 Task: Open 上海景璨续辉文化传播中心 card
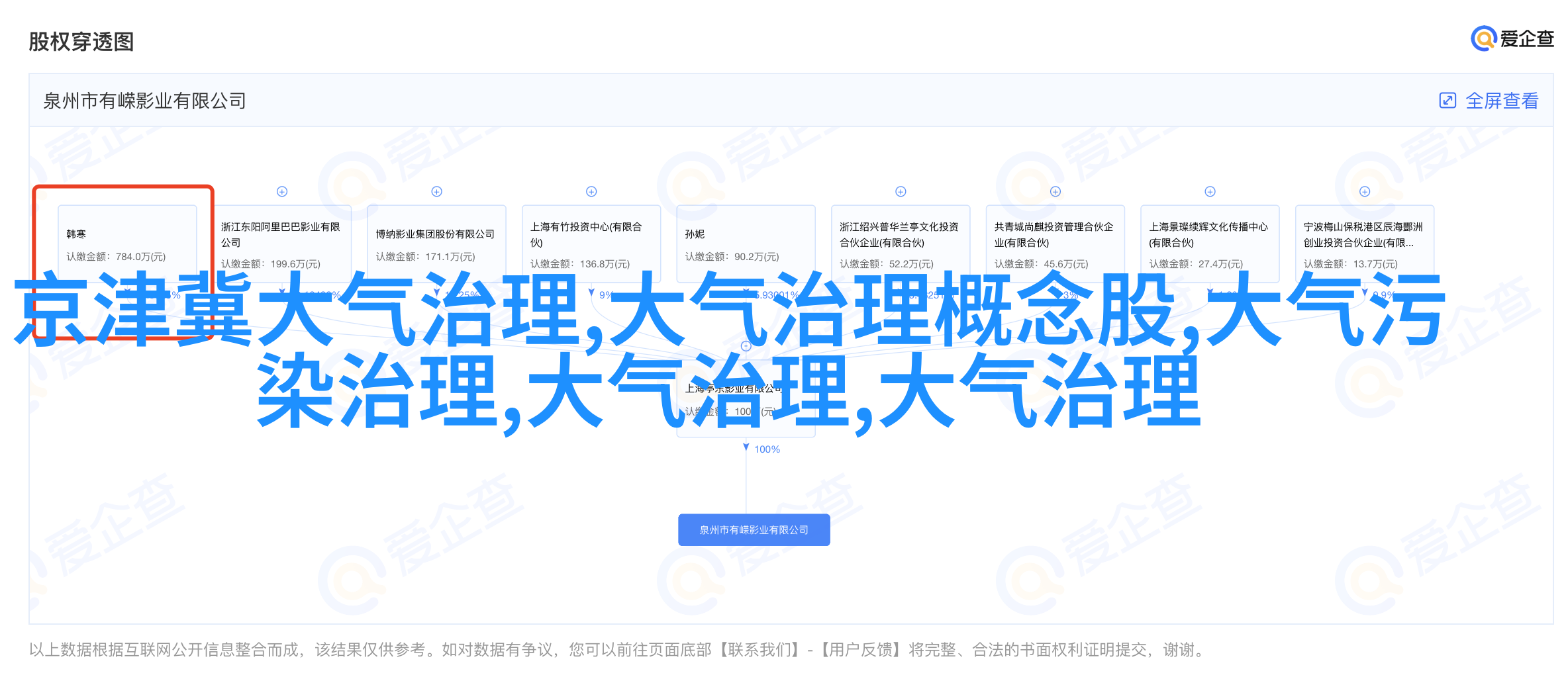click(1210, 244)
